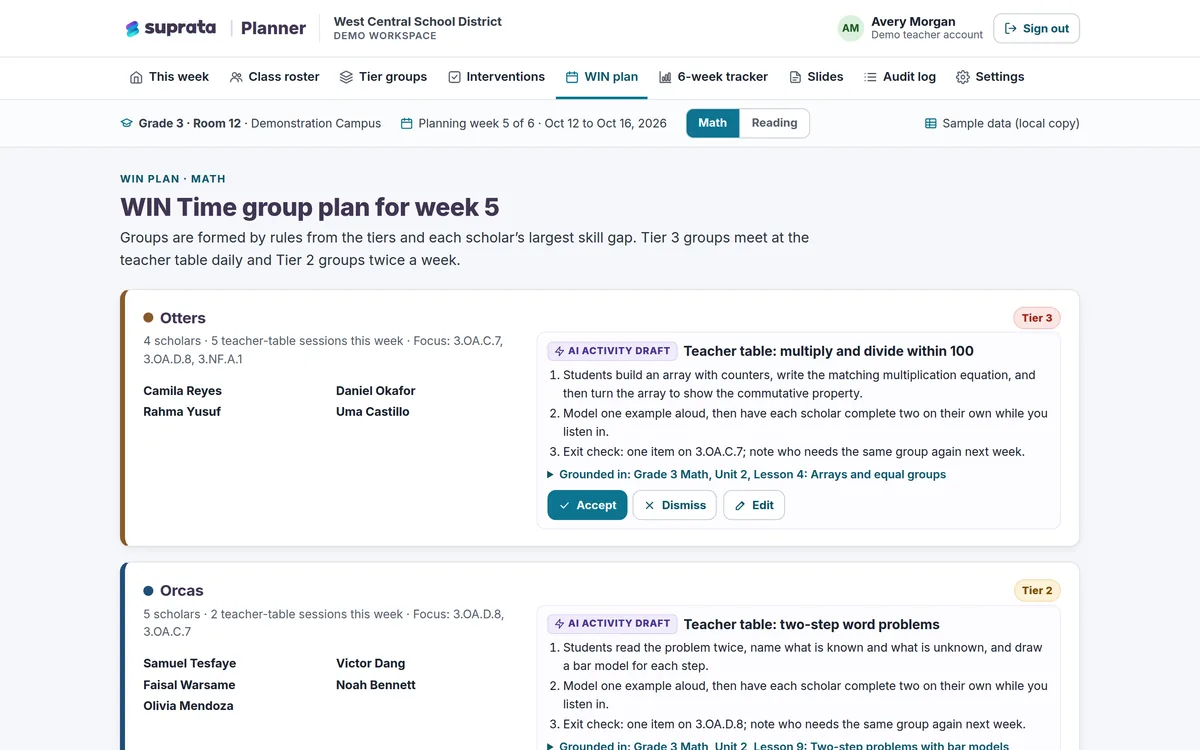Click scholar Olivia Mendoza
The image size is (1200, 750).
tap(188, 706)
